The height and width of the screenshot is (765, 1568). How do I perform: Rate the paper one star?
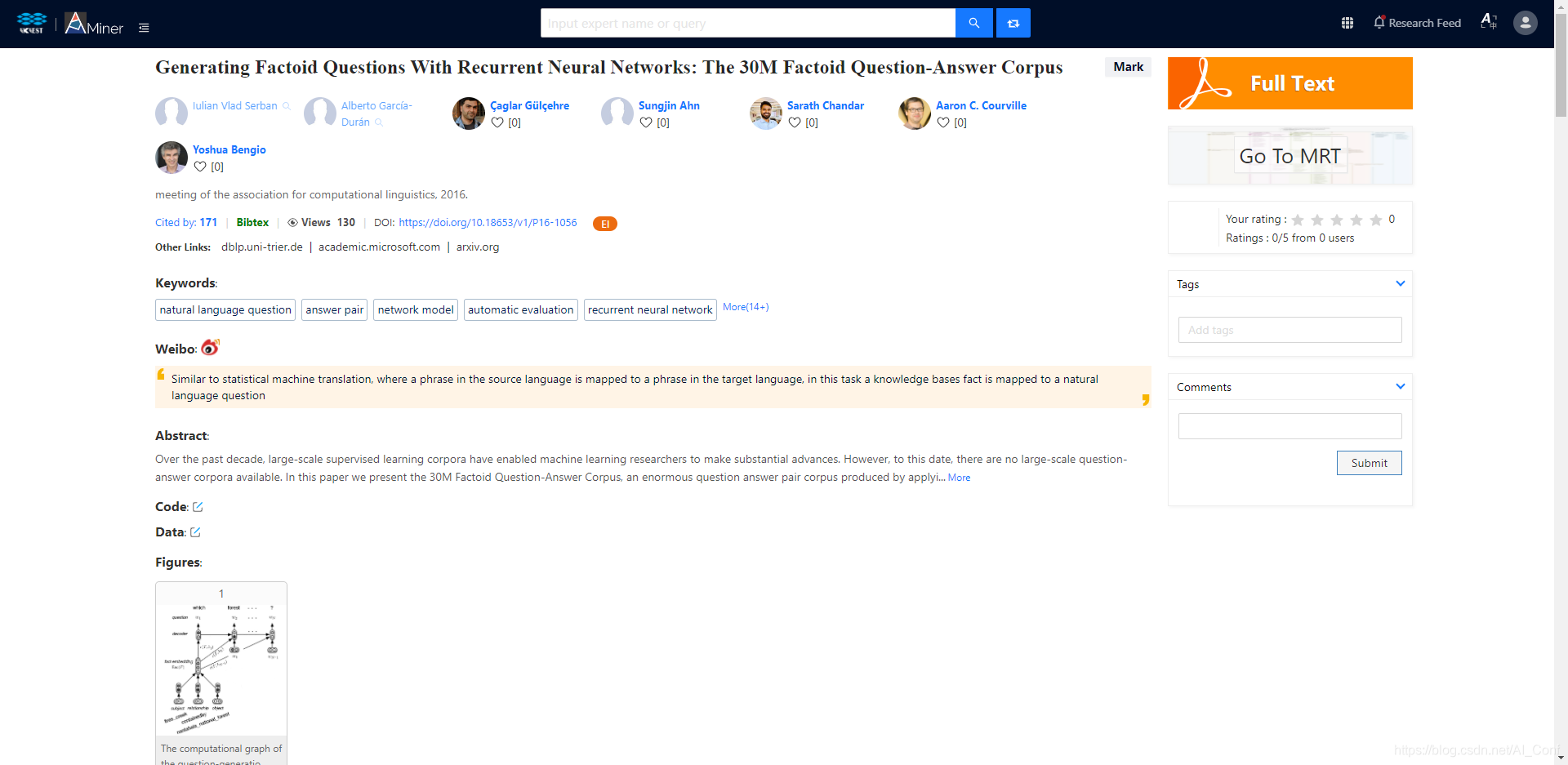pyautogui.click(x=1298, y=220)
